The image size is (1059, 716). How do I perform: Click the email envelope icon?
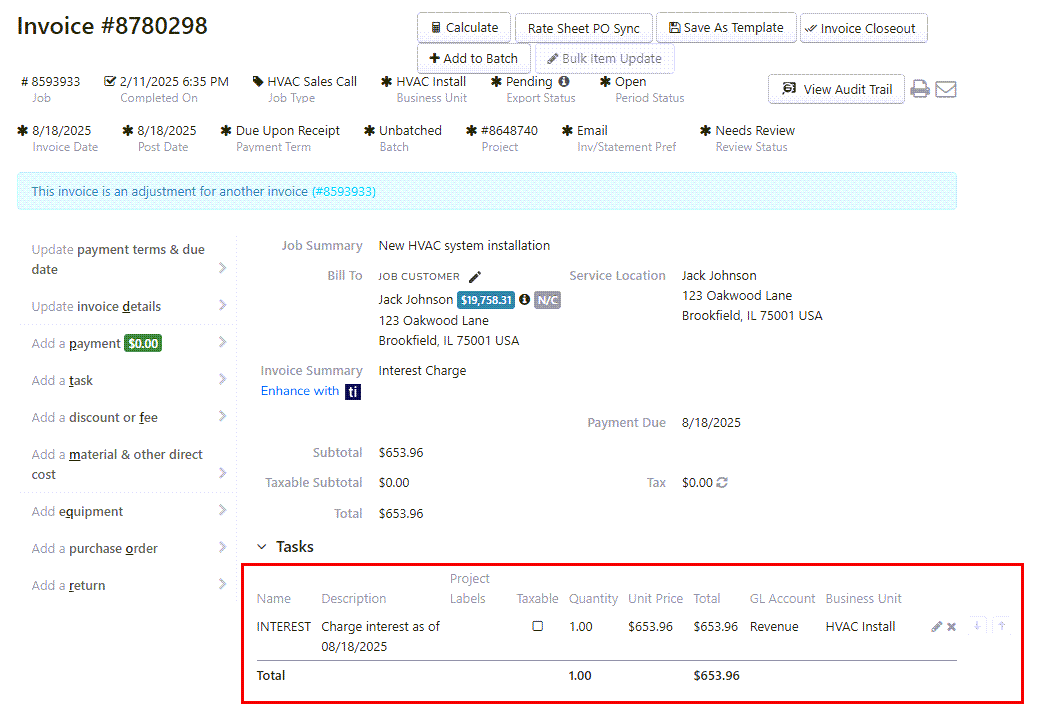[x=946, y=89]
